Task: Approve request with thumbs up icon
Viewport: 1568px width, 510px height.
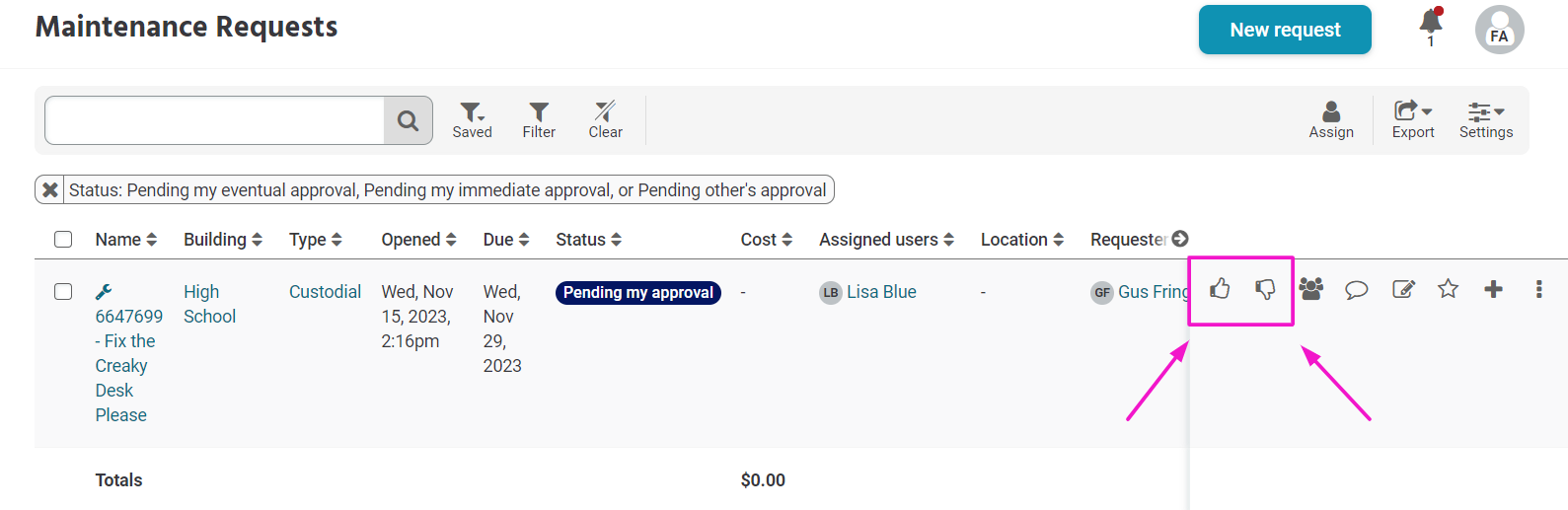Action: point(1221,288)
